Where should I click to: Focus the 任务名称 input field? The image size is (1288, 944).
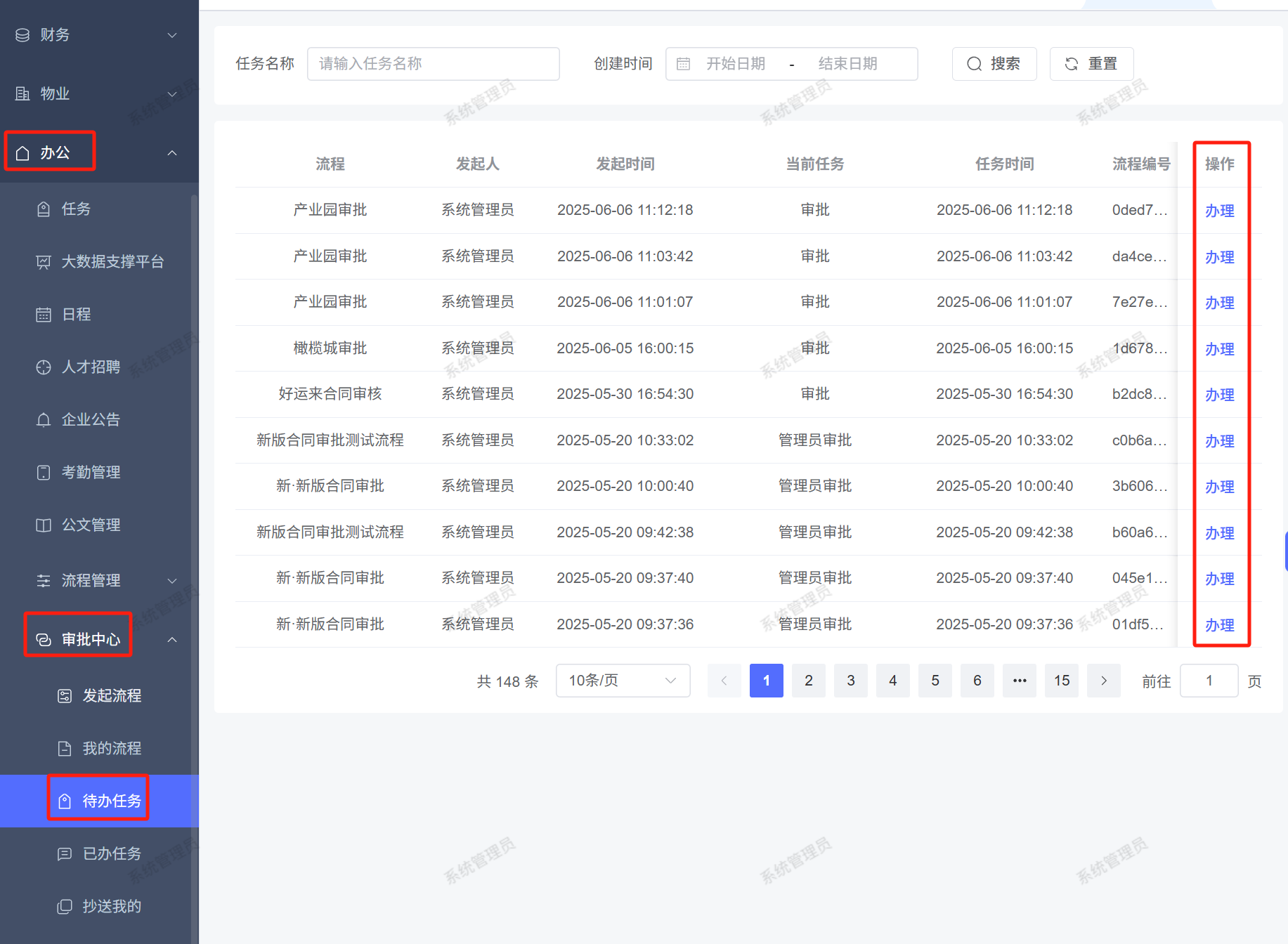433,64
